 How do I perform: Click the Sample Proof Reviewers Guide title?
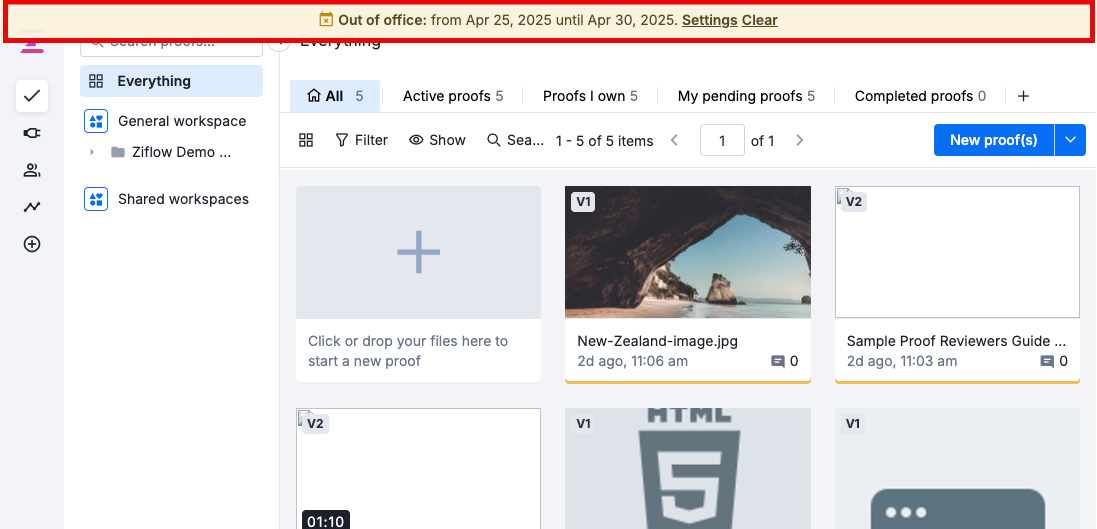tap(956, 341)
